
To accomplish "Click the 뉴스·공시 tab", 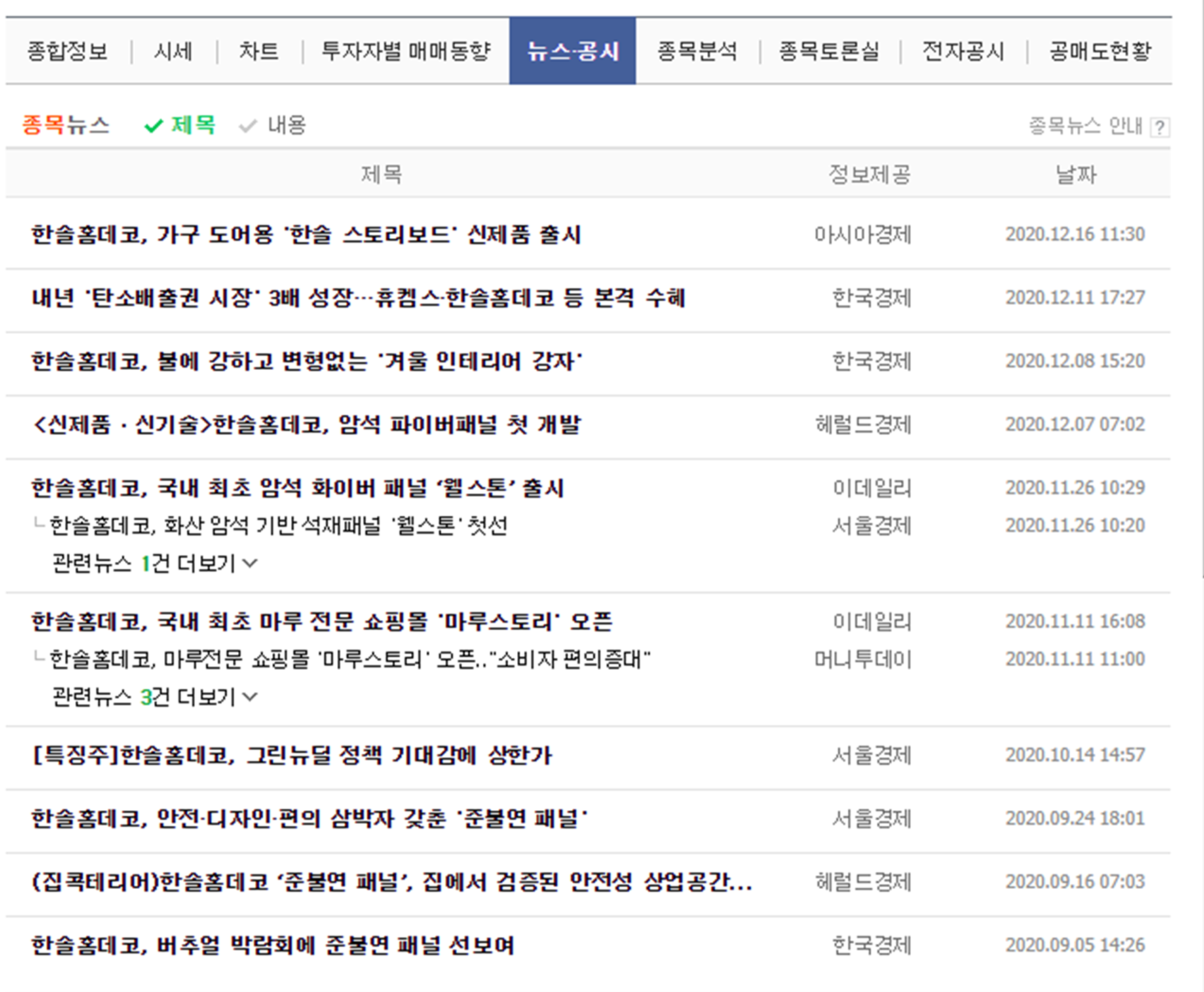I will [572, 51].
